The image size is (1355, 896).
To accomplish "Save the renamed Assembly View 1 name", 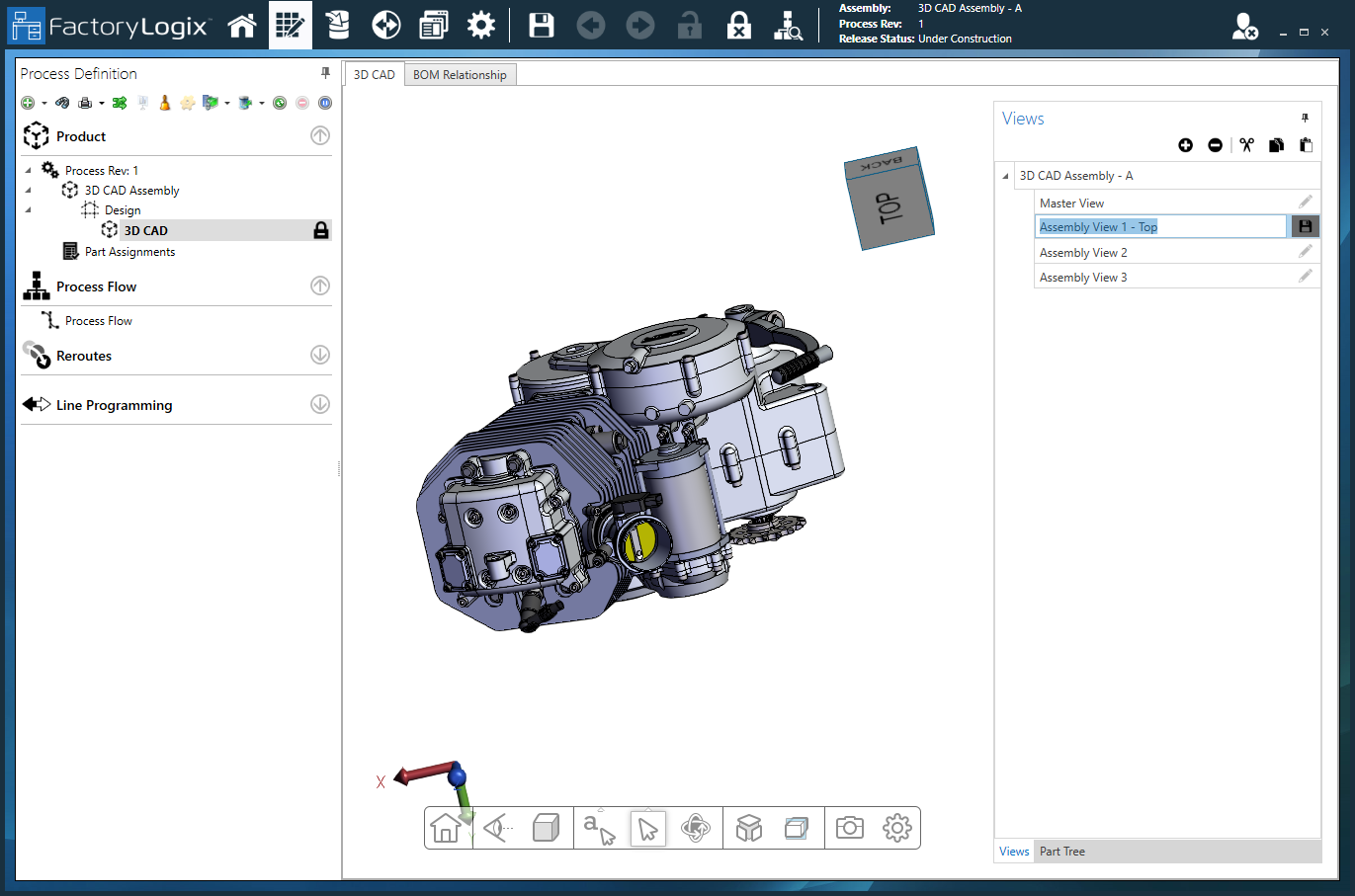I will [1305, 226].
